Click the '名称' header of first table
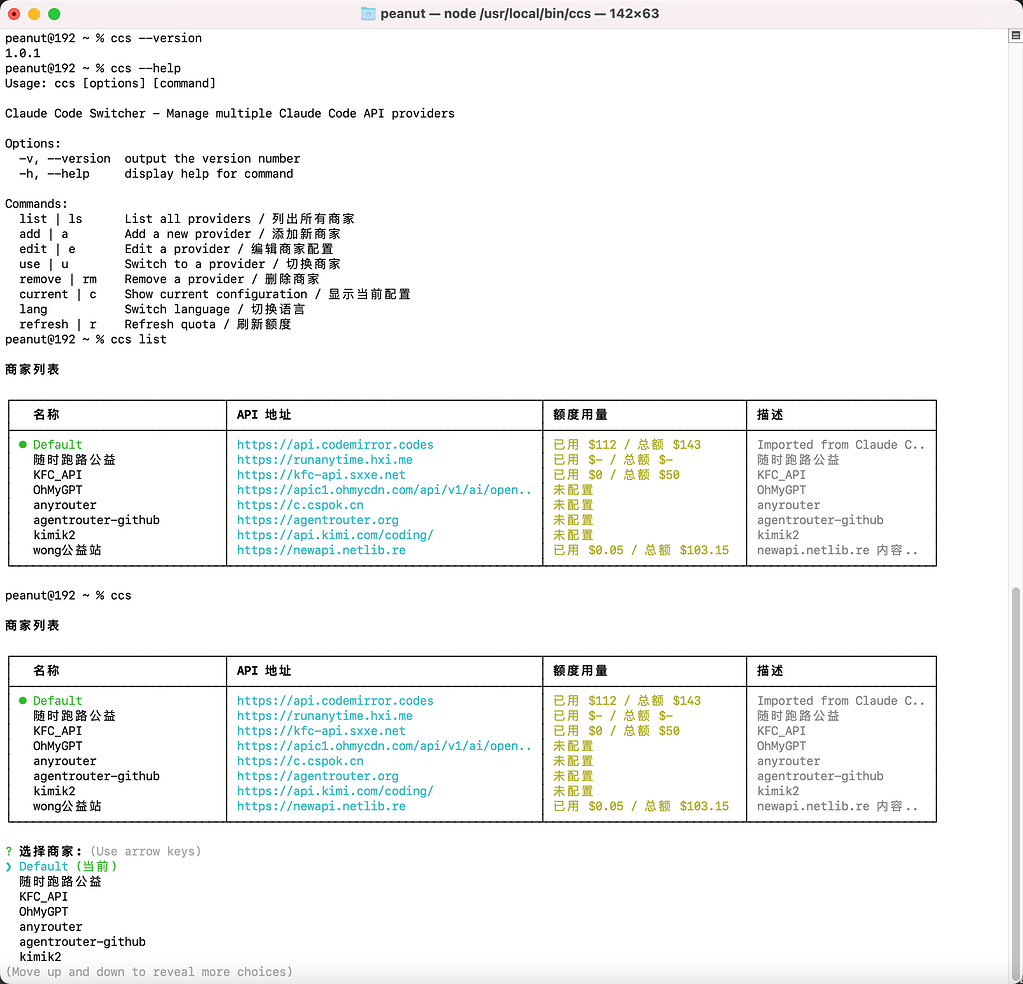This screenshot has width=1023, height=984. tap(46, 414)
